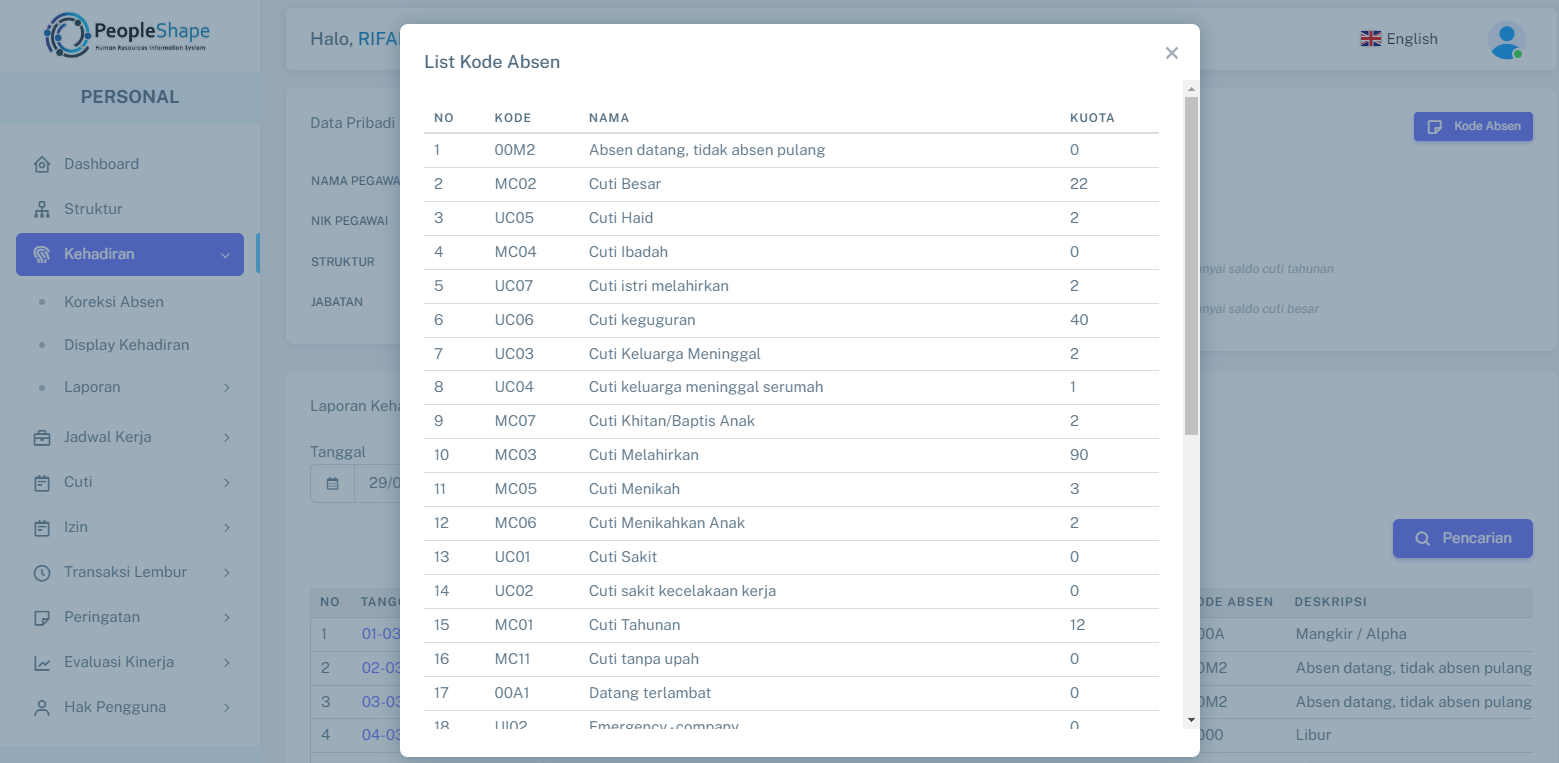Screen dimensions: 1559x763
Task: Click the Kode Absen button
Action: 1473,126
